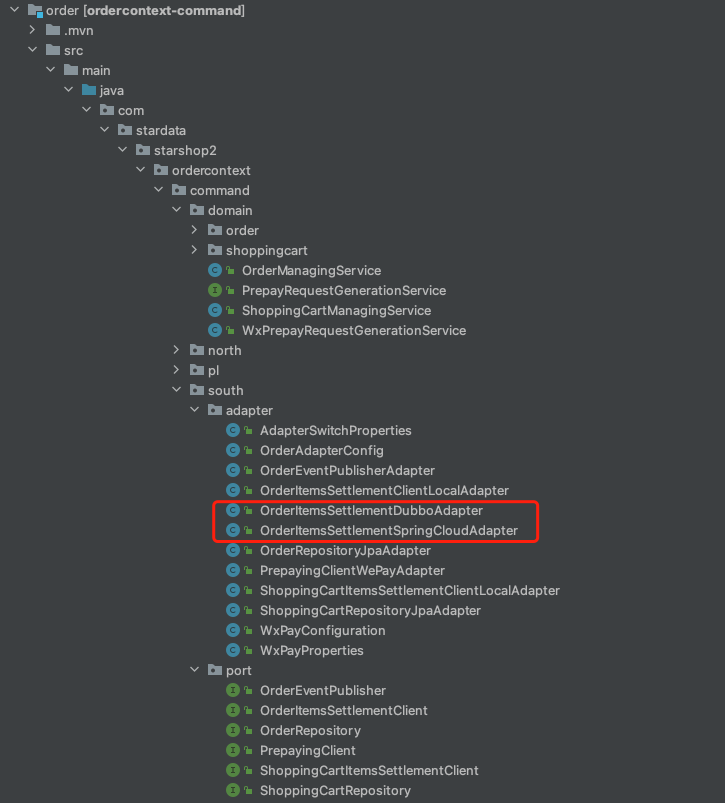Collapse the south package chevron
725x803 pixels.
point(177,390)
